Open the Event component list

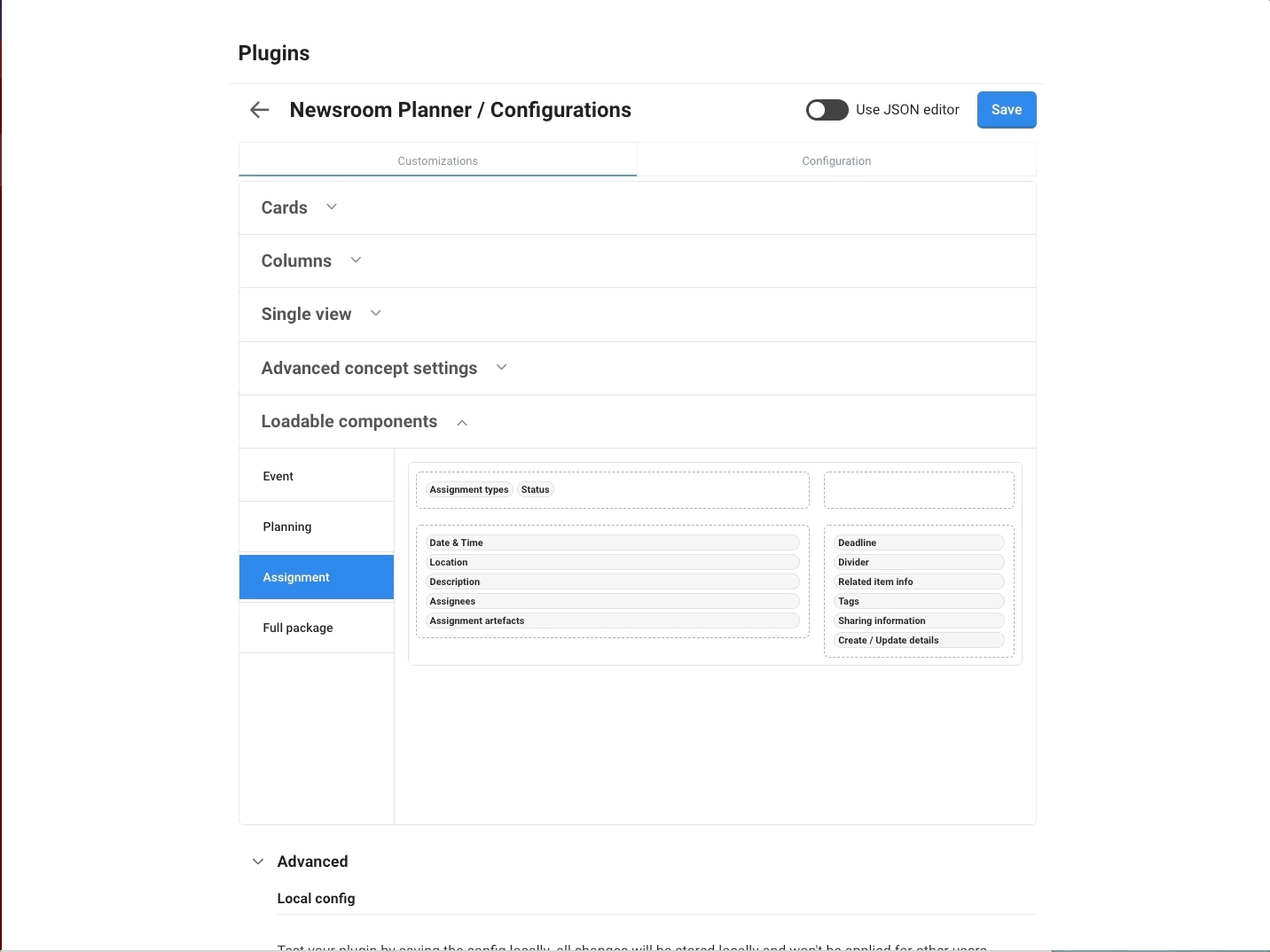[278, 476]
